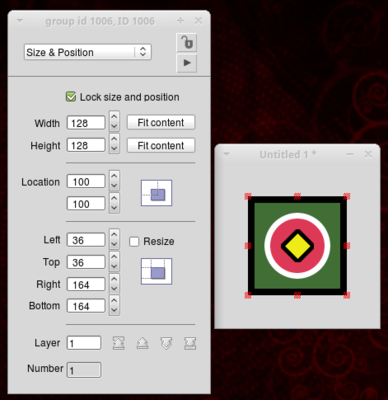The image size is (388, 400).
Task: Send object to back layer icon
Action: tap(190, 343)
